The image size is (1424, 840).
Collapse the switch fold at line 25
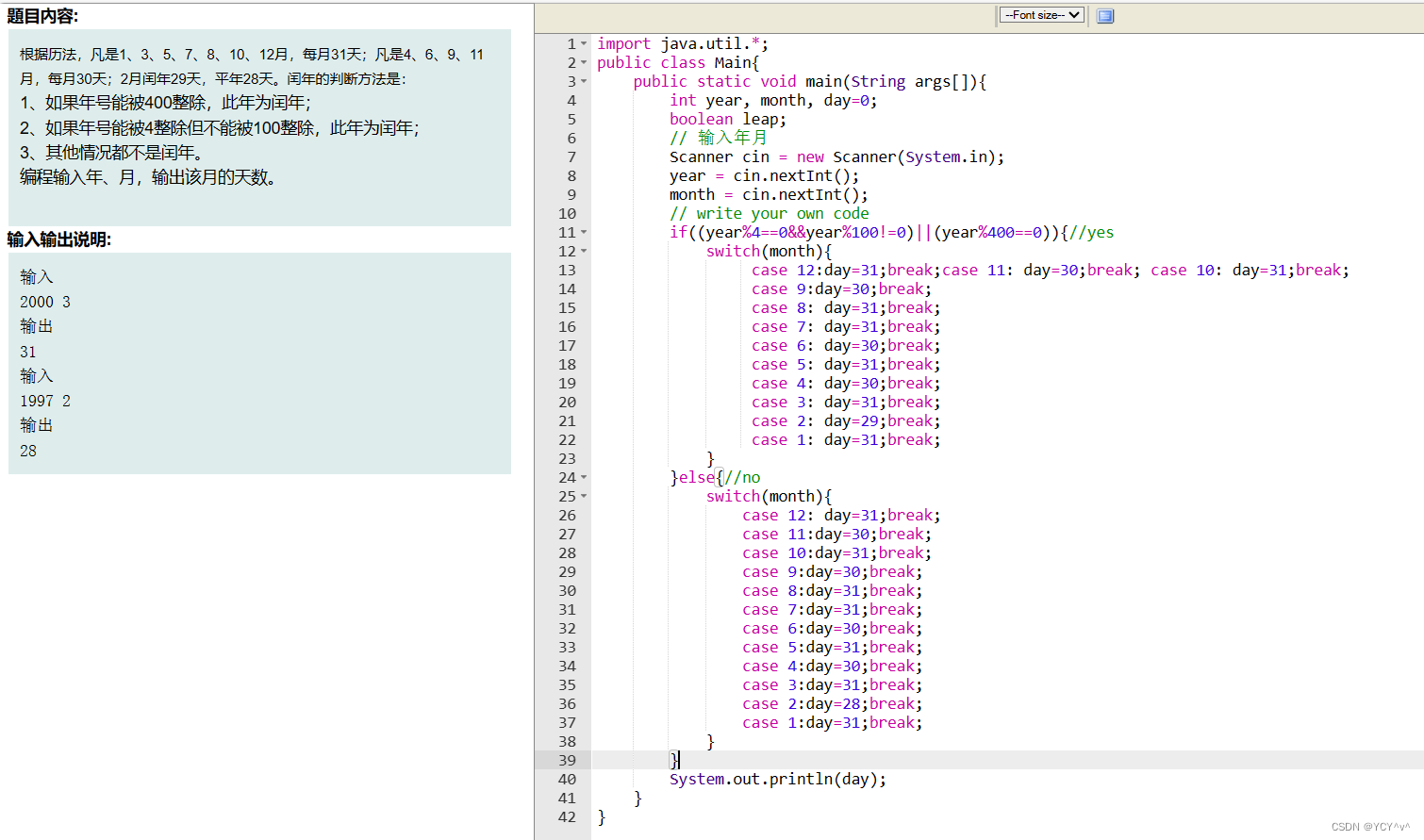click(x=584, y=496)
